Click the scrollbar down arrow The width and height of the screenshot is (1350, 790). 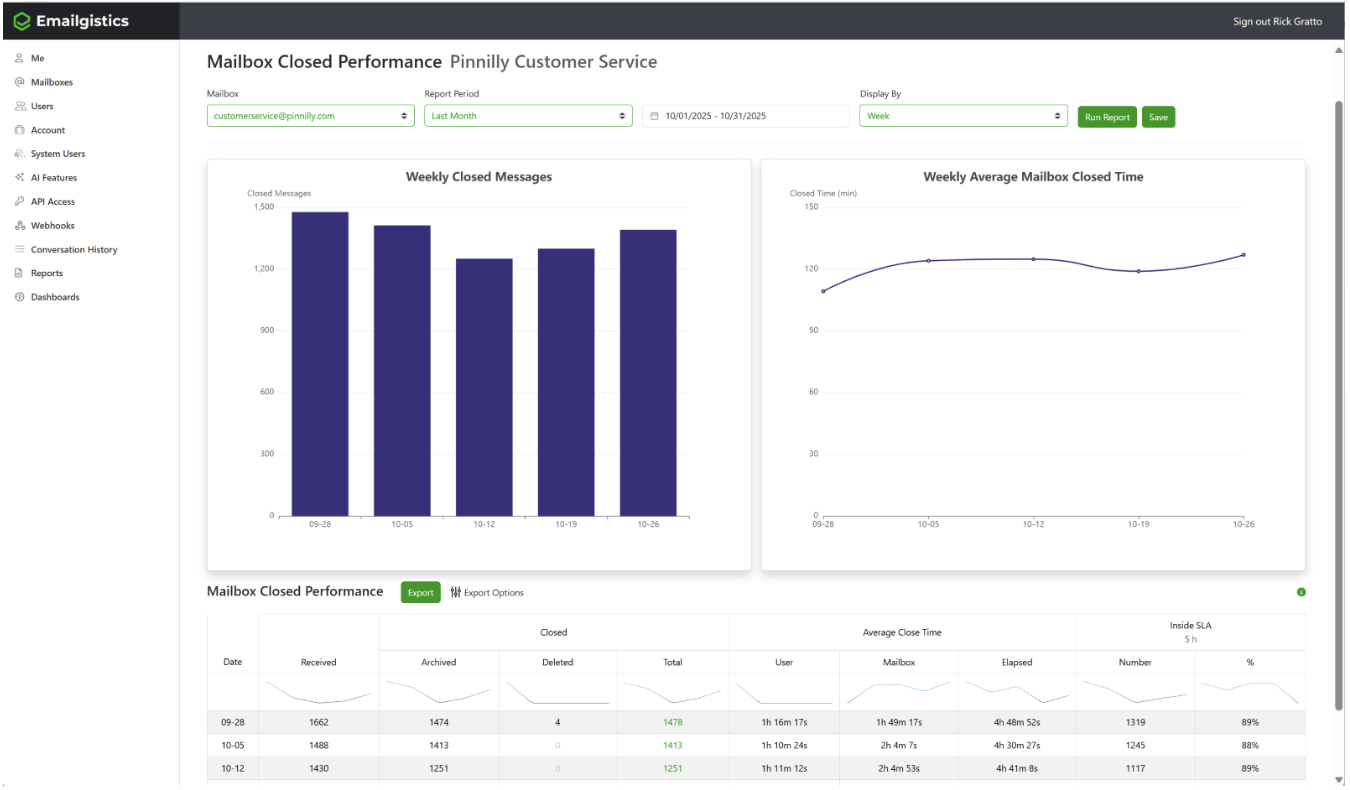pos(1339,780)
